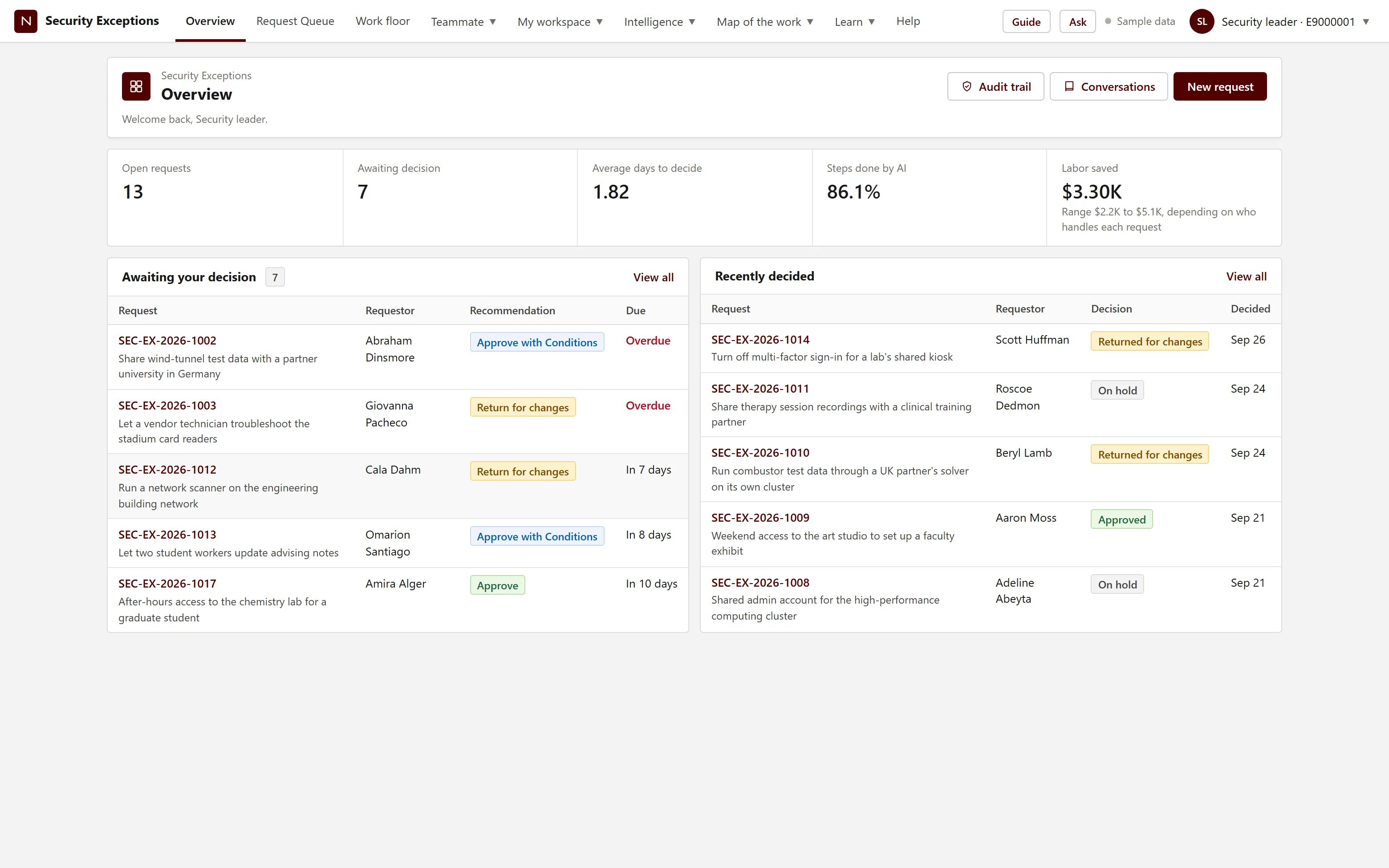Open the Security leader account dropdown
This screenshot has width=1389, height=868.
(x=1280, y=21)
